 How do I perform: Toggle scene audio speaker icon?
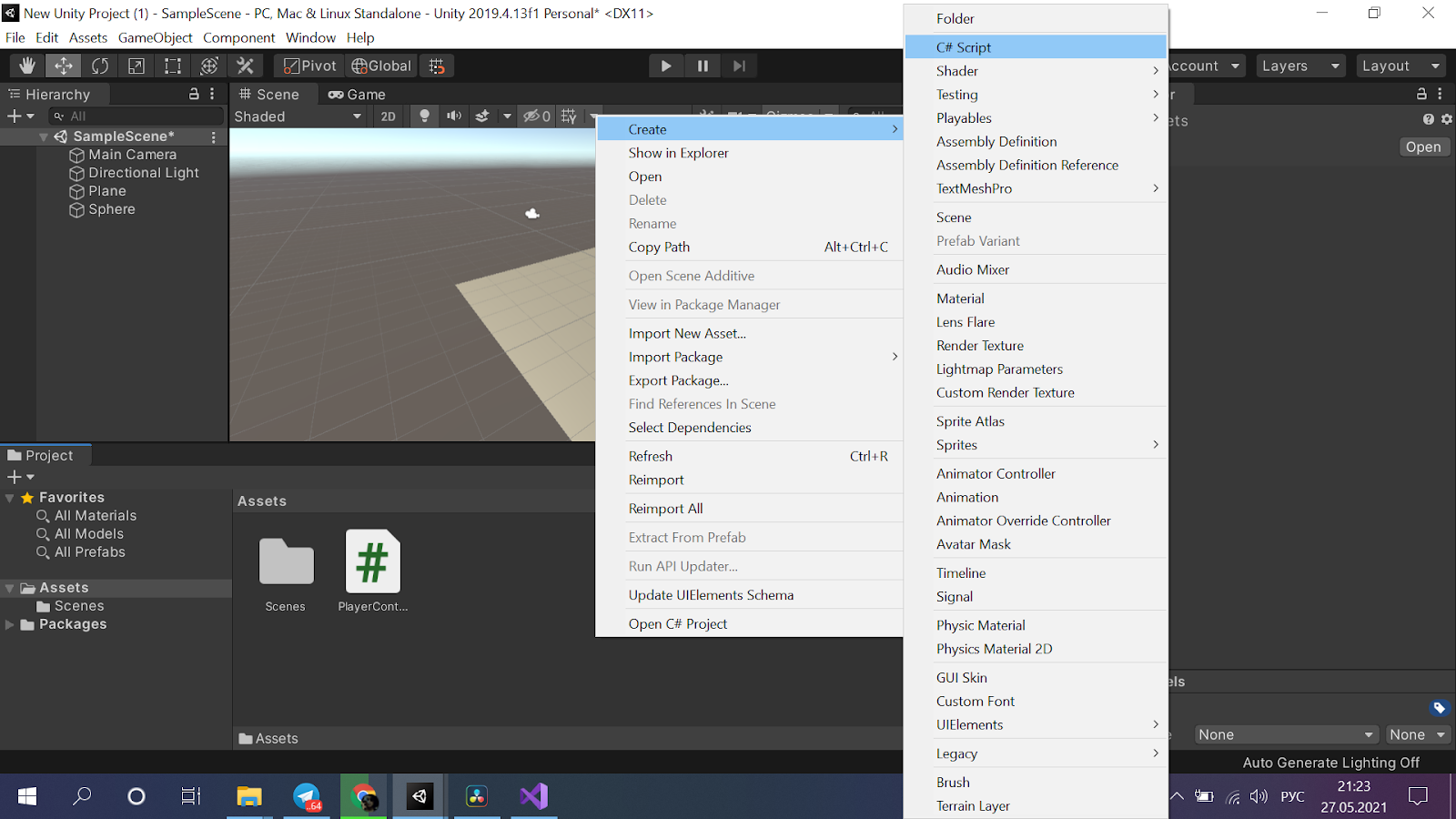tap(453, 116)
